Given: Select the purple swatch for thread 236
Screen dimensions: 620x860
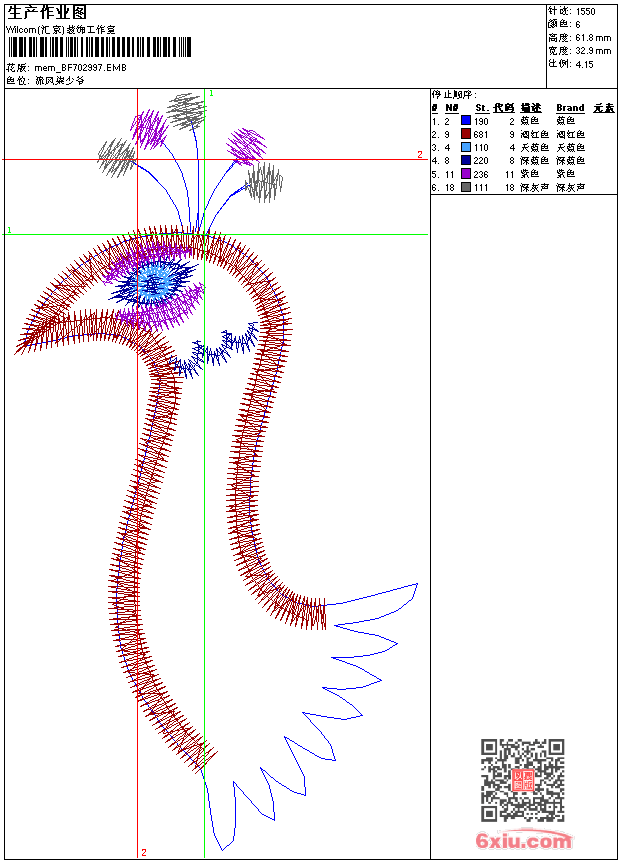Looking at the screenshot, I should 465,173.
